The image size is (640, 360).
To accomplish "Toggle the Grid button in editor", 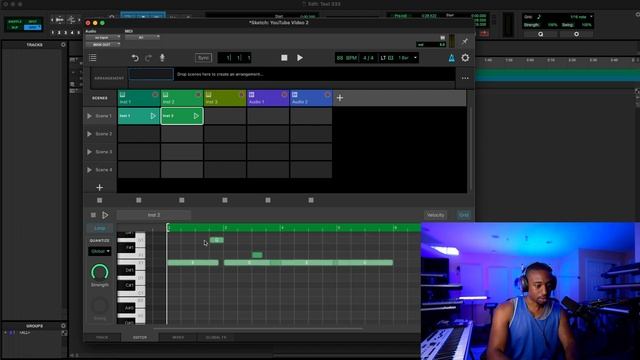I will [x=464, y=215].
